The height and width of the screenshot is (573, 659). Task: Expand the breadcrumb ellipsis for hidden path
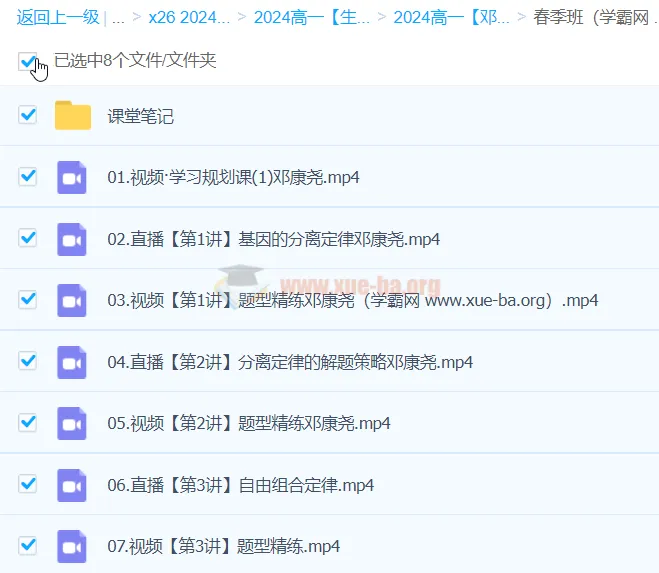pyautogui.click(x=119, y=17)
